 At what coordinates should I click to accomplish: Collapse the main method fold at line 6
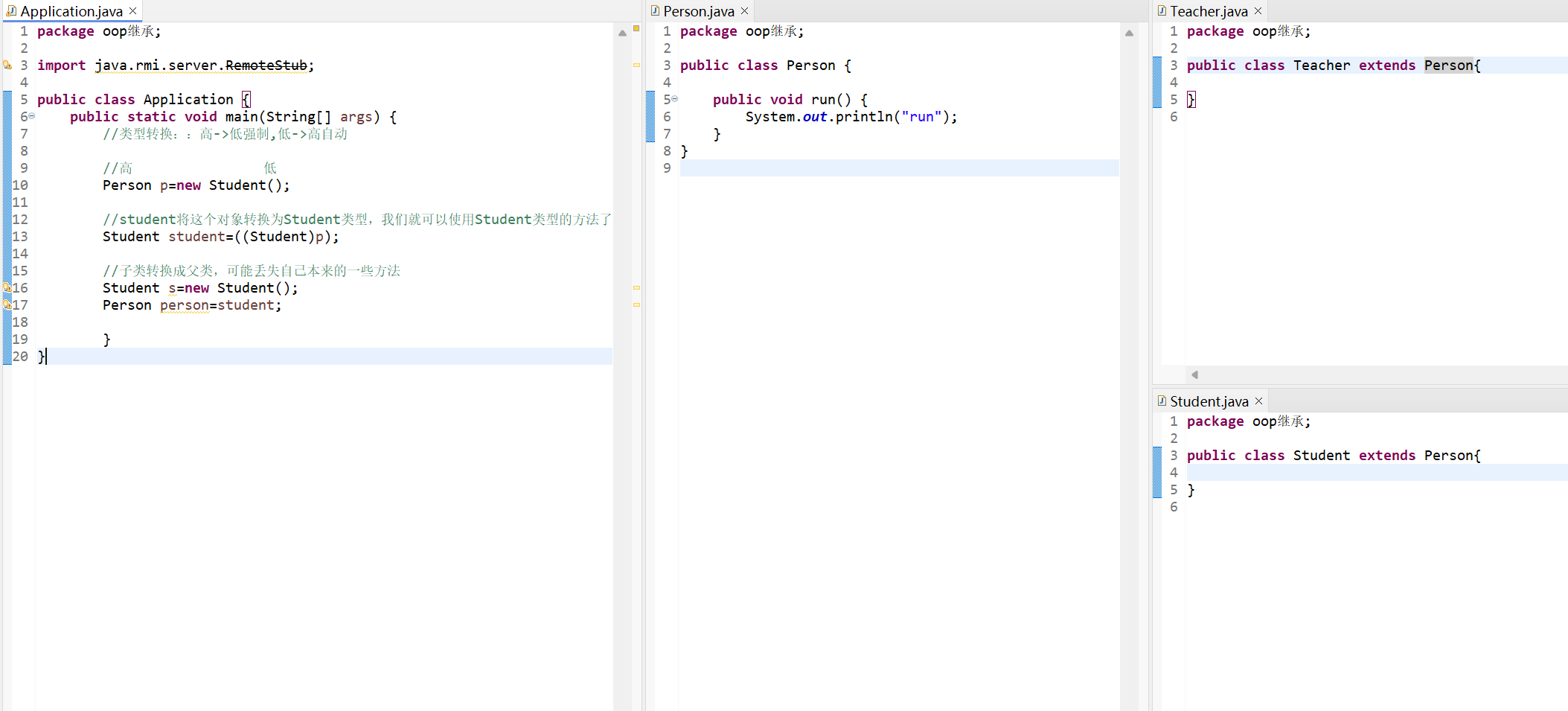click(32, 116)
